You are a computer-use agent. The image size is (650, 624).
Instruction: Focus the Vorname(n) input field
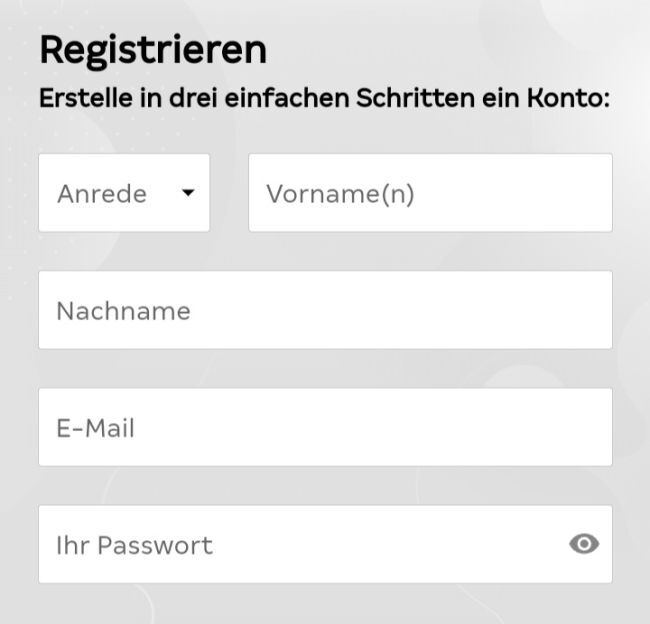[430, 193]
